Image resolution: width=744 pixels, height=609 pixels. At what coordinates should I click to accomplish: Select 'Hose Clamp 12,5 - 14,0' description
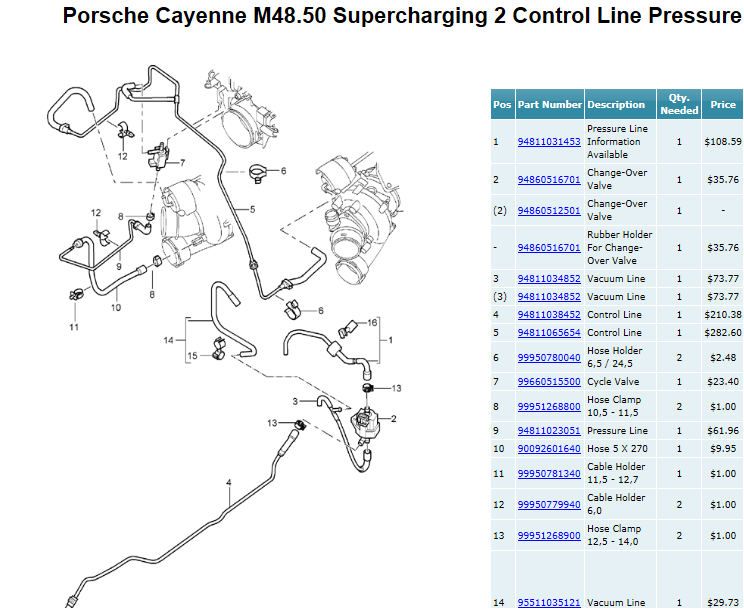(614, 535)
